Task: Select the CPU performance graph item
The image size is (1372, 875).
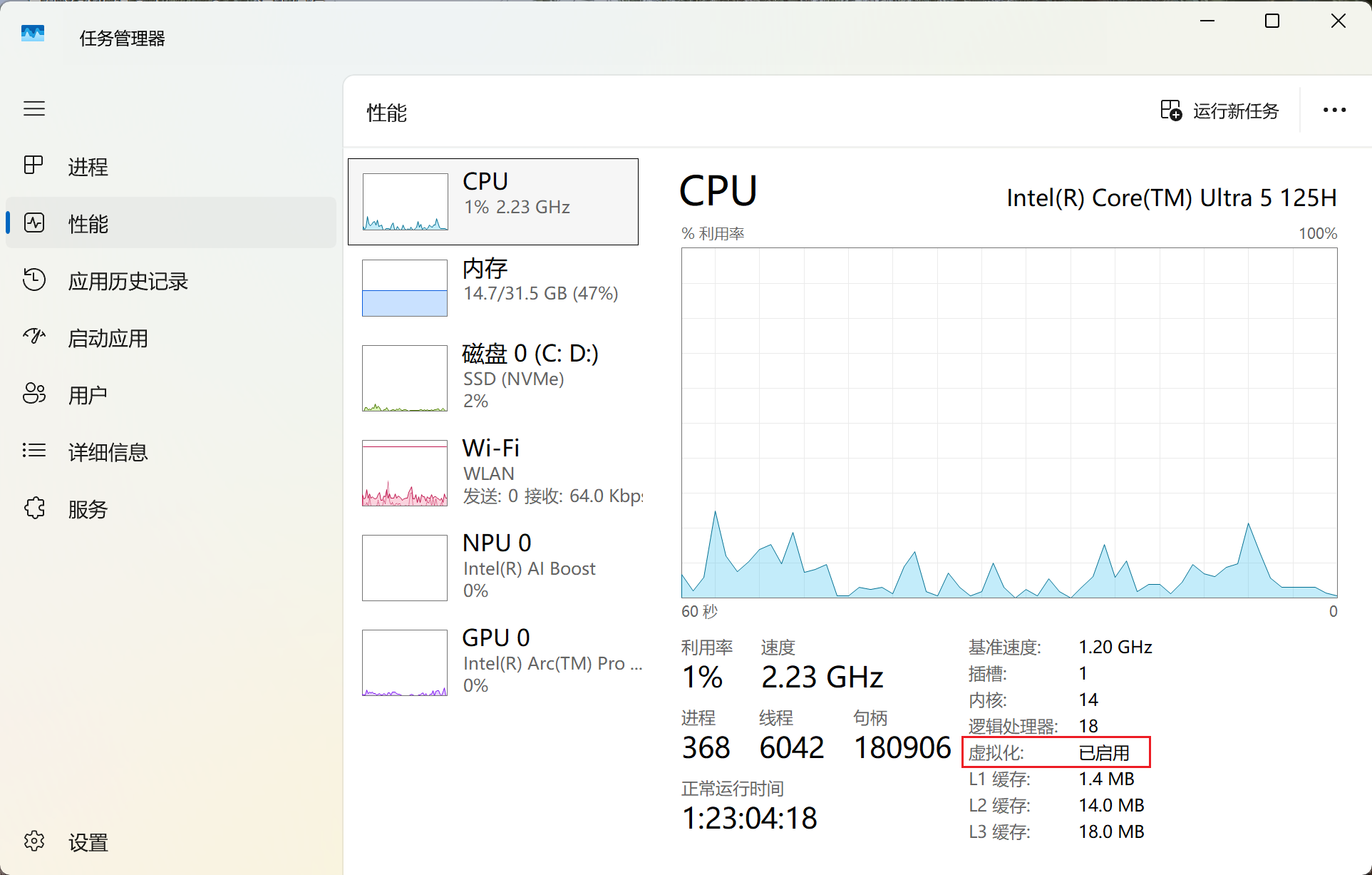Action: 492,202
